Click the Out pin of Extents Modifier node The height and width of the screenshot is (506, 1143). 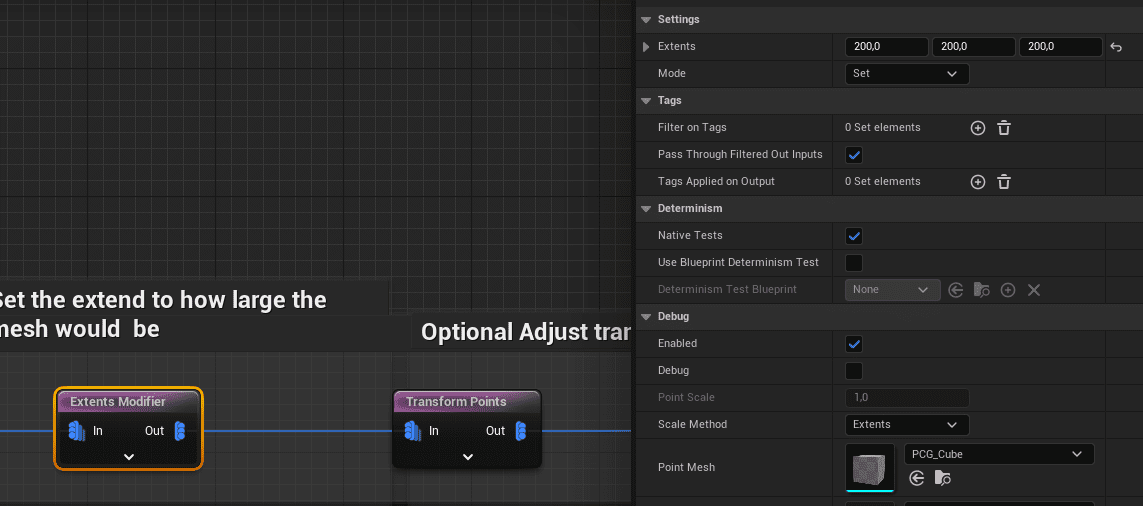tap(179, 431)
